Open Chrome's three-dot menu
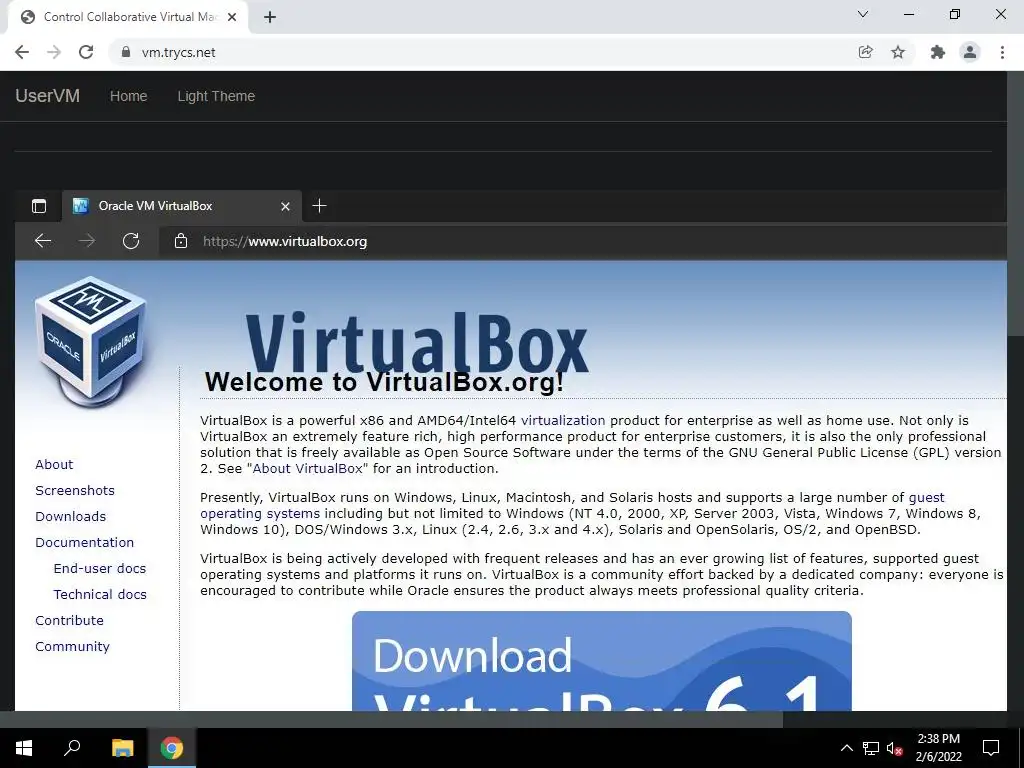 (1002, 52)
